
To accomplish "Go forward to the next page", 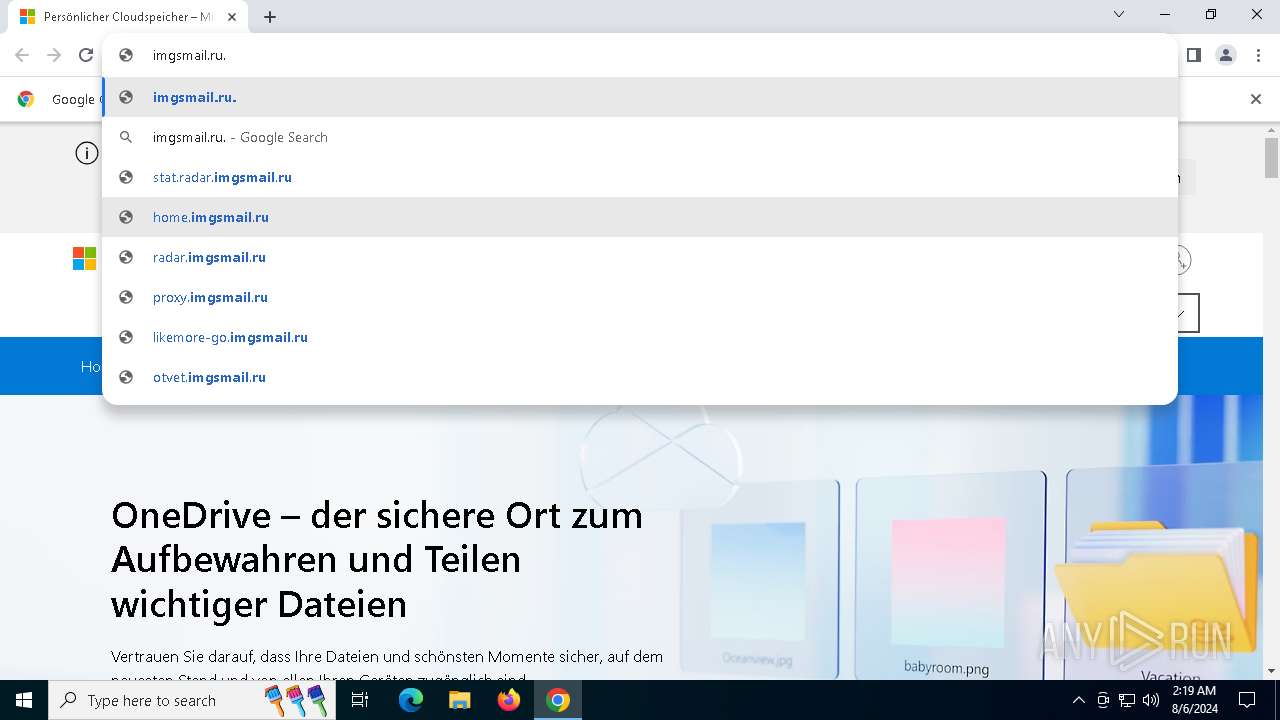I will tap(54, 55).
